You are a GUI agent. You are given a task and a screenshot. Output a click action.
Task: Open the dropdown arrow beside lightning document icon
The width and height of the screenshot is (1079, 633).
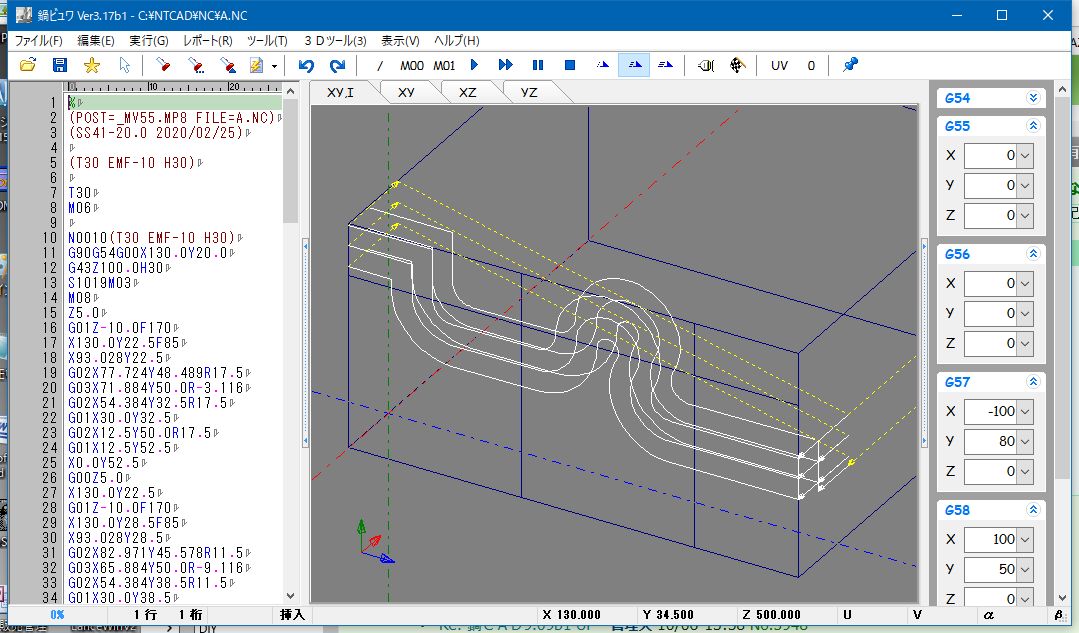pos(274,66)
